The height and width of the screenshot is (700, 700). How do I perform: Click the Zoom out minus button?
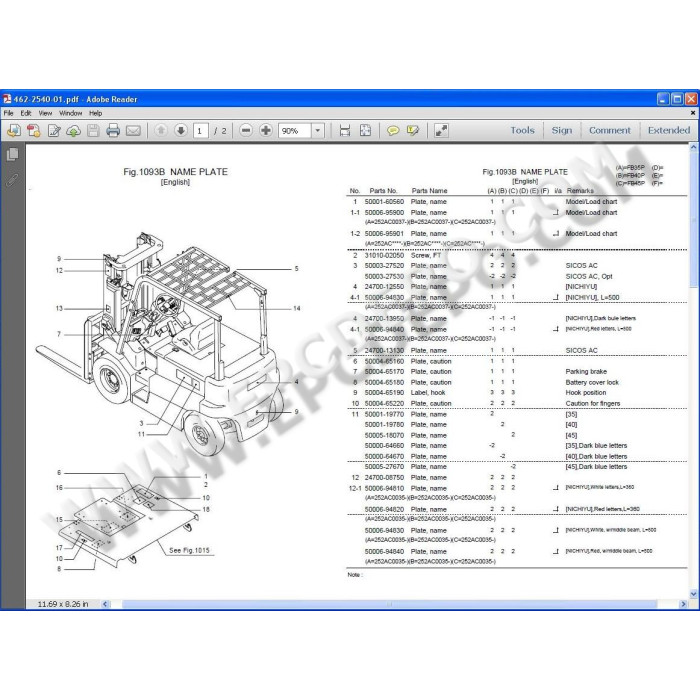246,130
